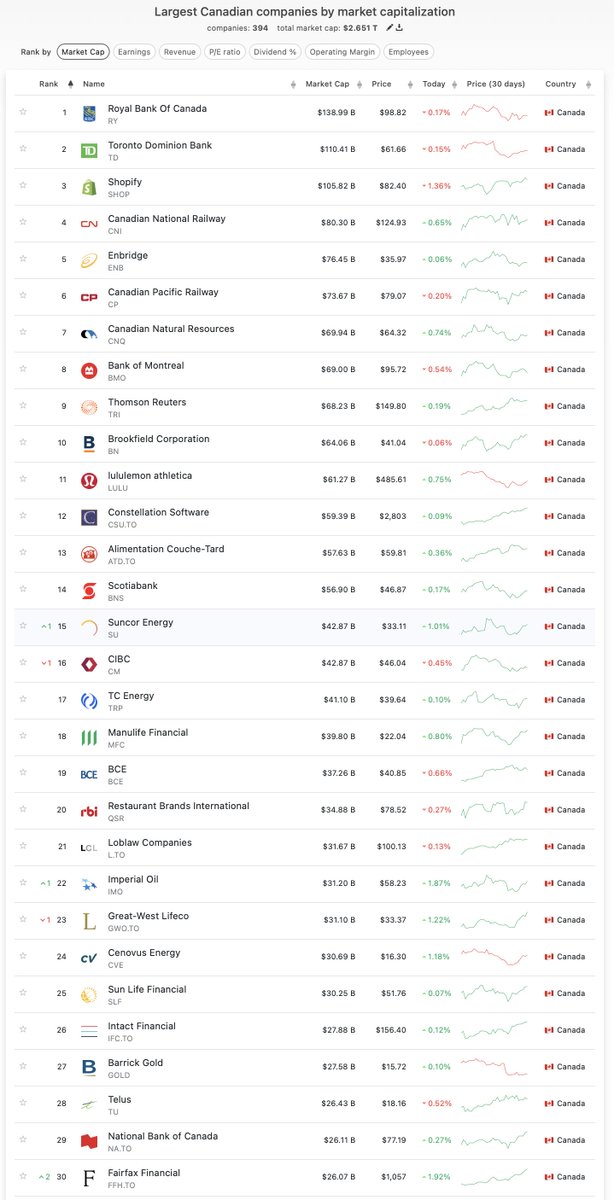Click the Canadian Natural Resources logo
Viewport: 614px width, 1200px height.
click(x=88, y=333)
